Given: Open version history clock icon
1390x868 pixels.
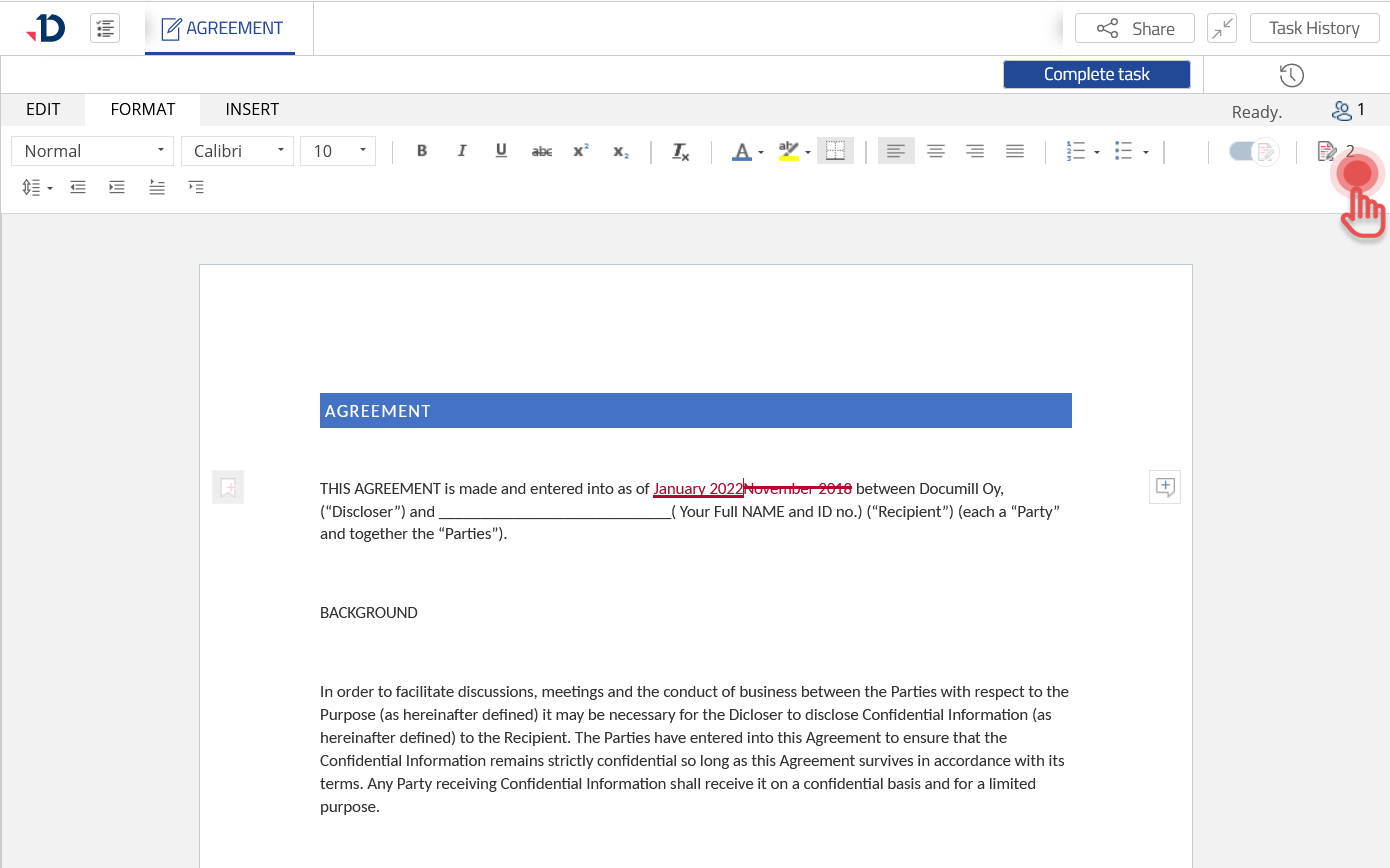Looking at the screenshot, I should coord(1291,75).
